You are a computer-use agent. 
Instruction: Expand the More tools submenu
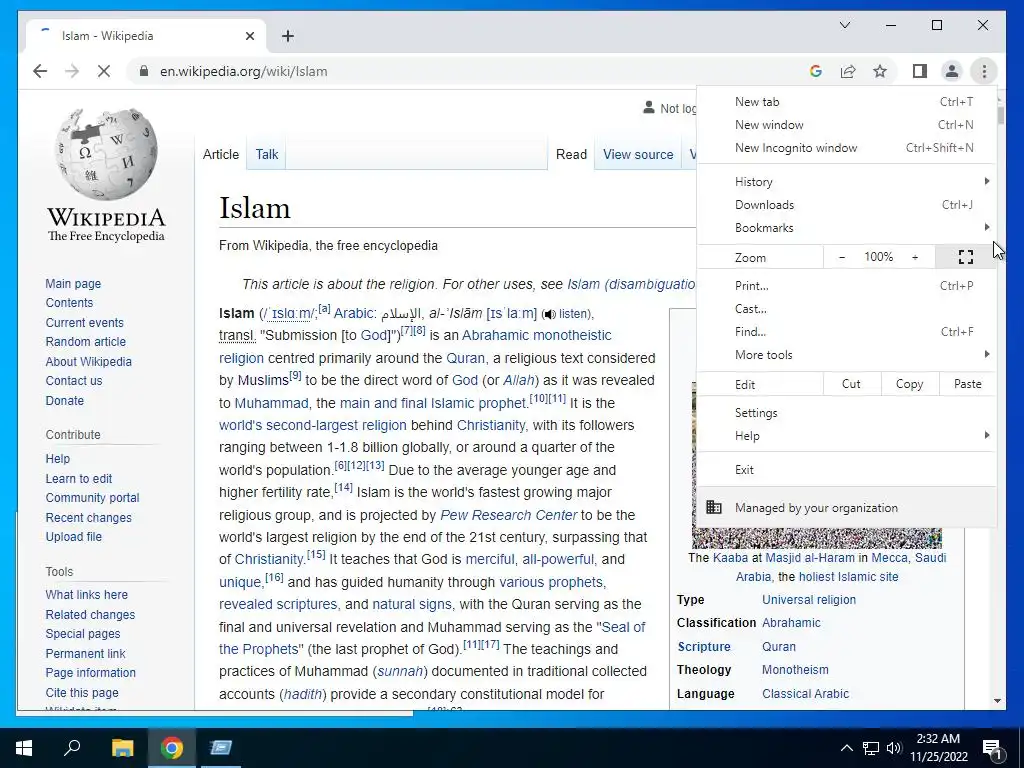[846, 355]
